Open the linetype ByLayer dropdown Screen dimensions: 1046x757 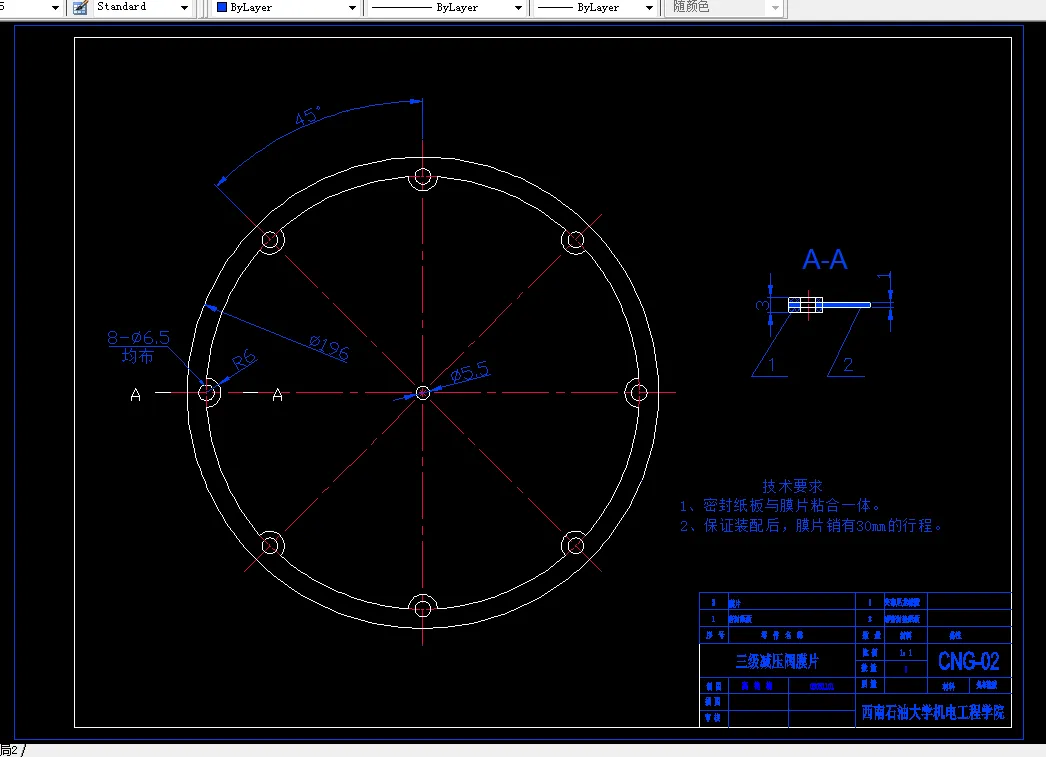518,7
